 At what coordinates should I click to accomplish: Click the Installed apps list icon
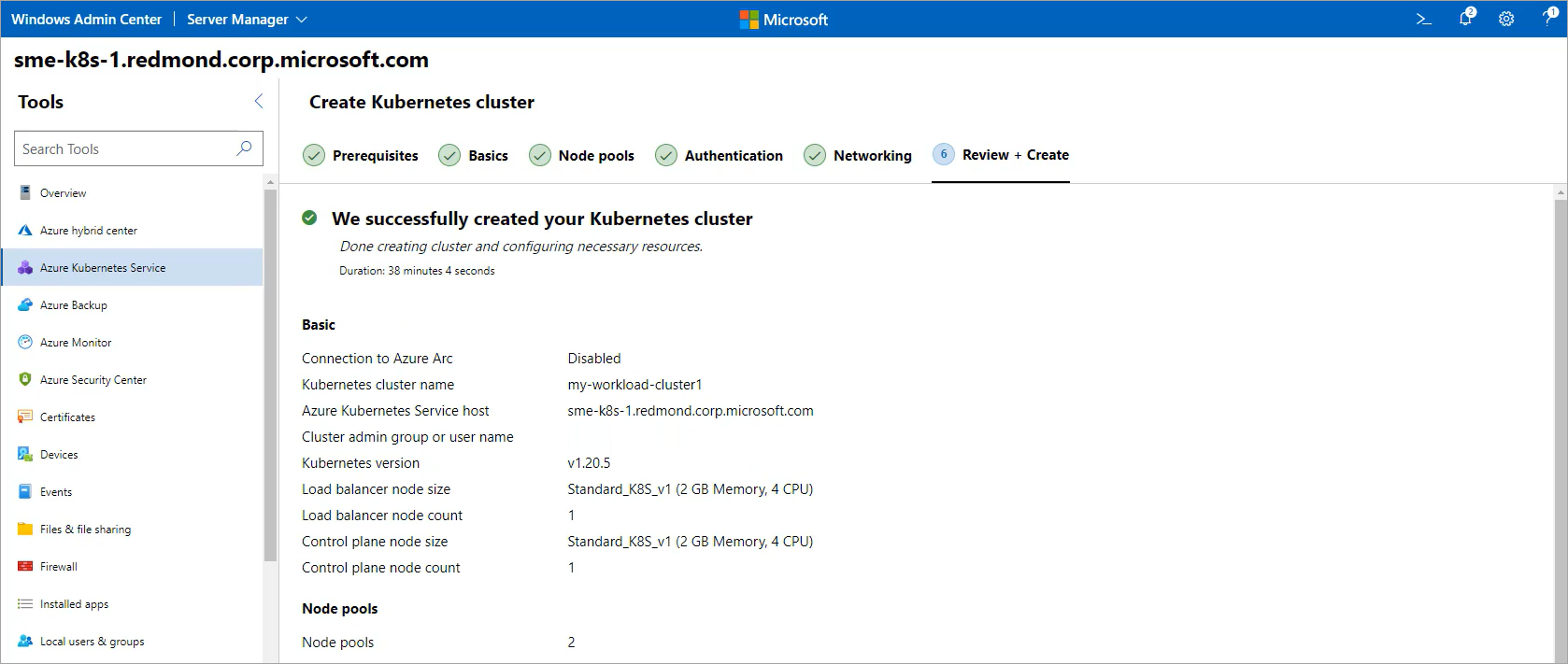coord(25,603)
